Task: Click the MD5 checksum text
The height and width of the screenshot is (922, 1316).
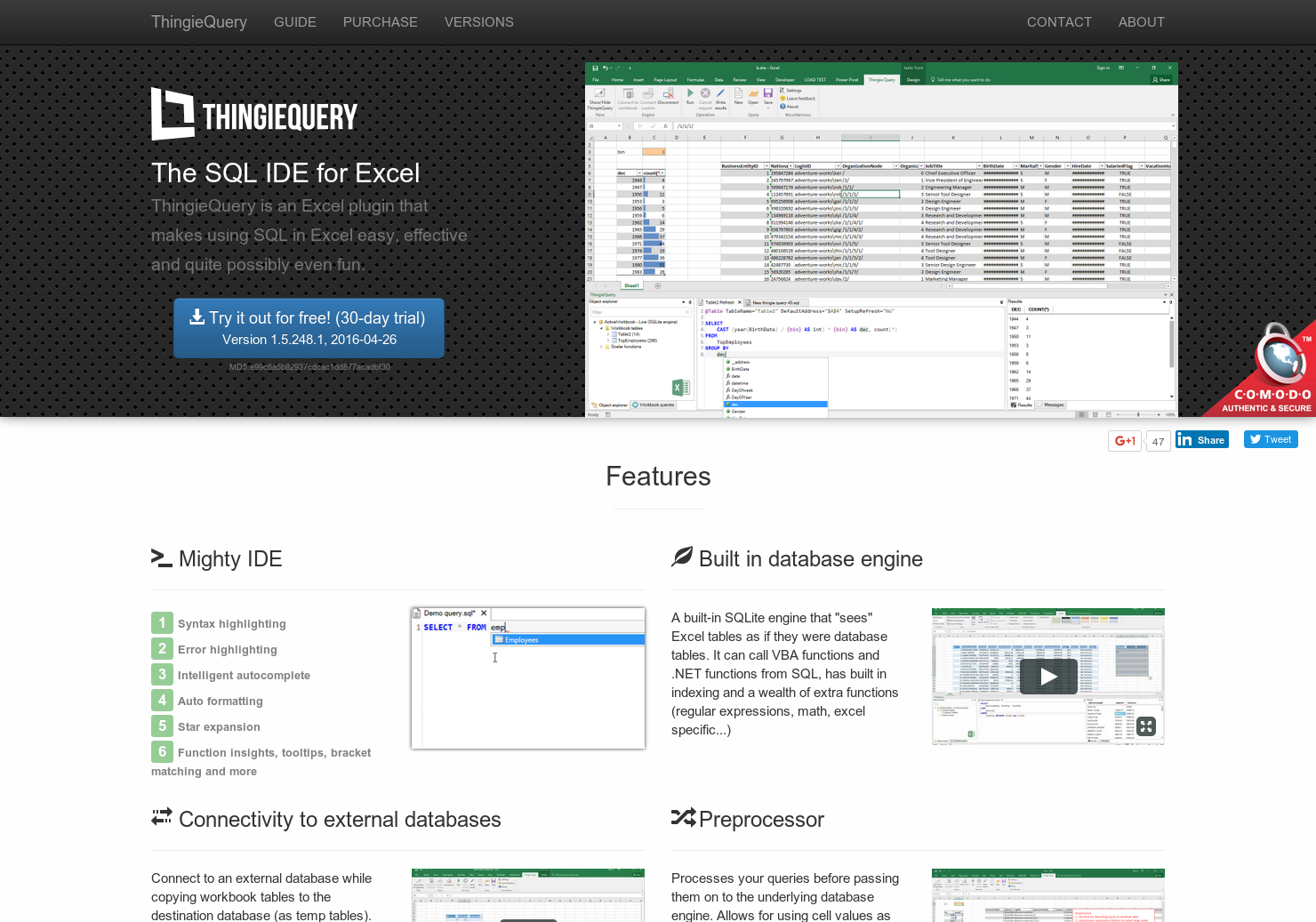Action: coord(309,367)
